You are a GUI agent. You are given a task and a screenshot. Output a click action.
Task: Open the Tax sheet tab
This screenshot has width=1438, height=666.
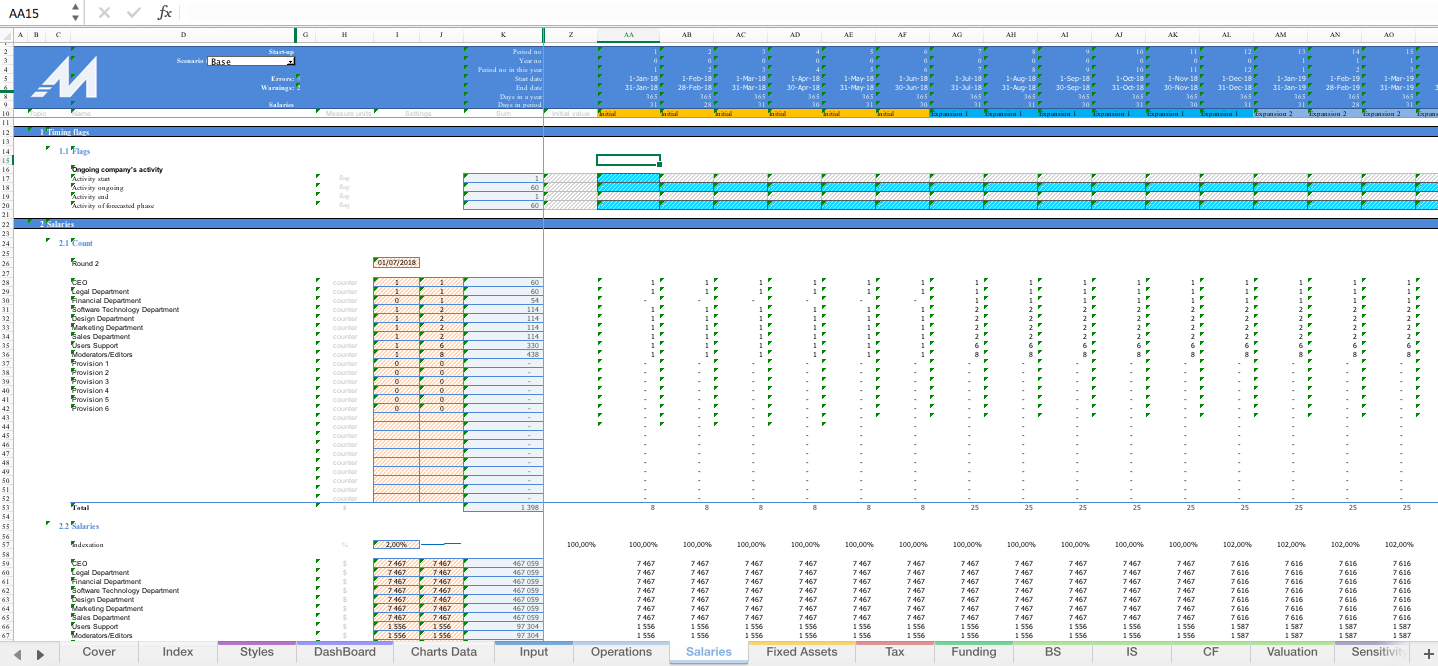click(x=895, y=652)
